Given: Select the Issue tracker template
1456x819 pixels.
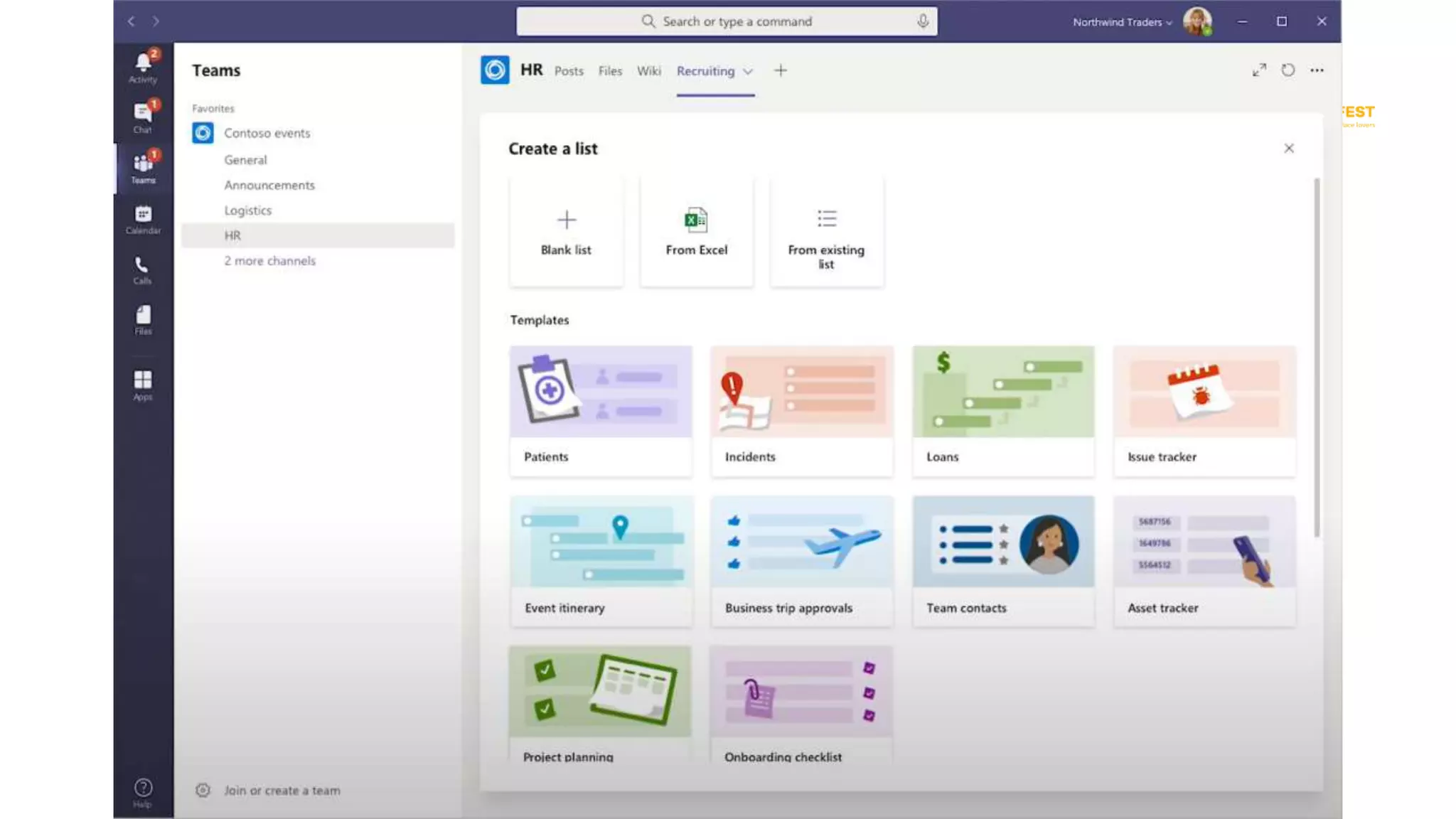Looking at the screenshot, I should click(1204, 411).
